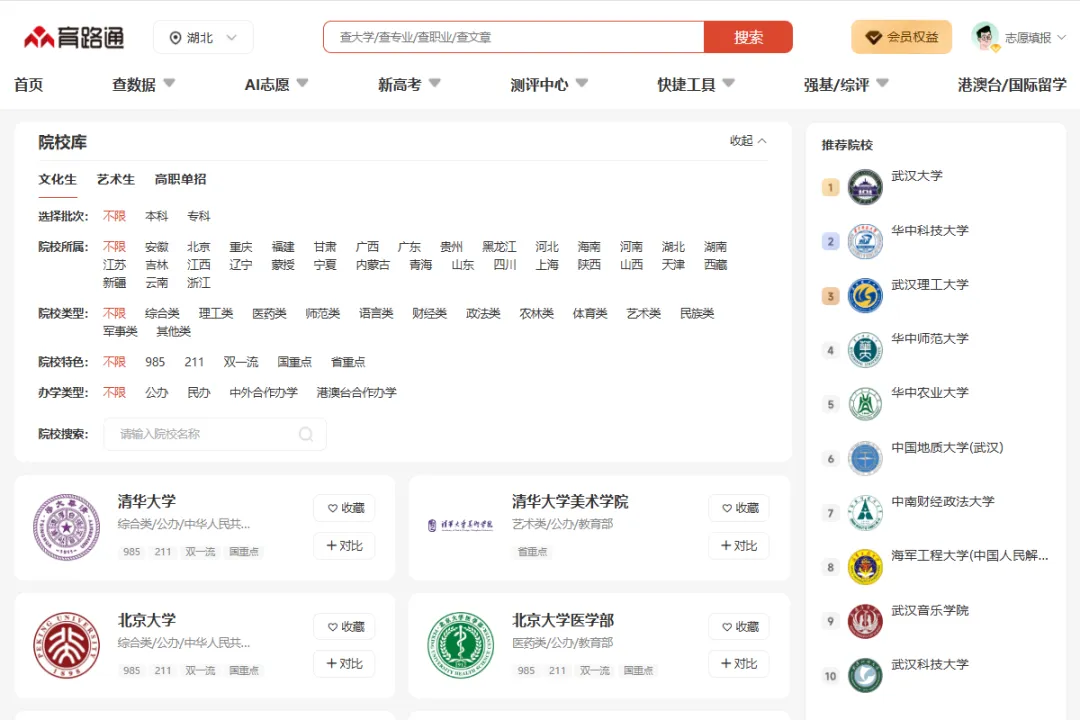The image size is (1080, 720).
Task: Focus the top search input field
Action: click(x=514, y=37)
